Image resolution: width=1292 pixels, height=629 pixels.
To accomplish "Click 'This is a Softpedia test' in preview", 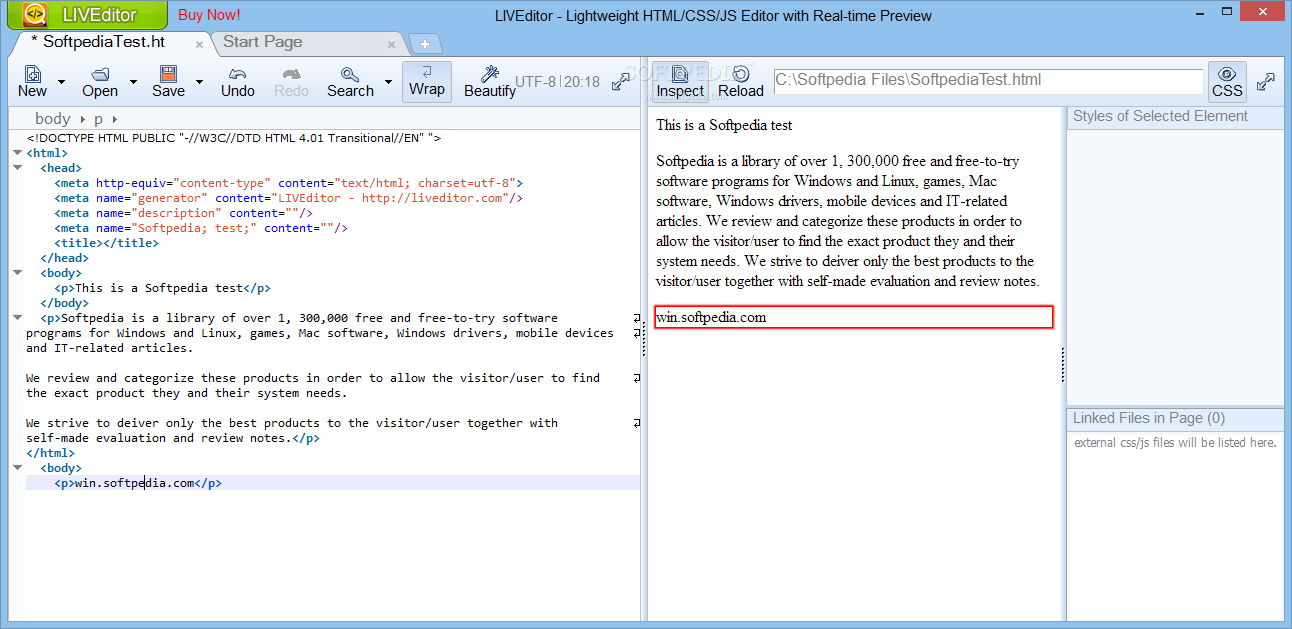I will point(724,125).
